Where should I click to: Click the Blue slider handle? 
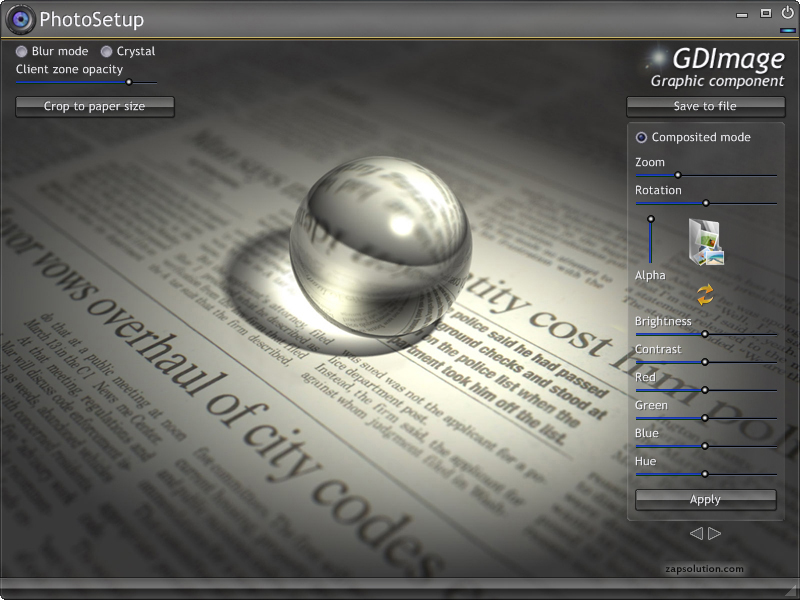click(705, 446)
